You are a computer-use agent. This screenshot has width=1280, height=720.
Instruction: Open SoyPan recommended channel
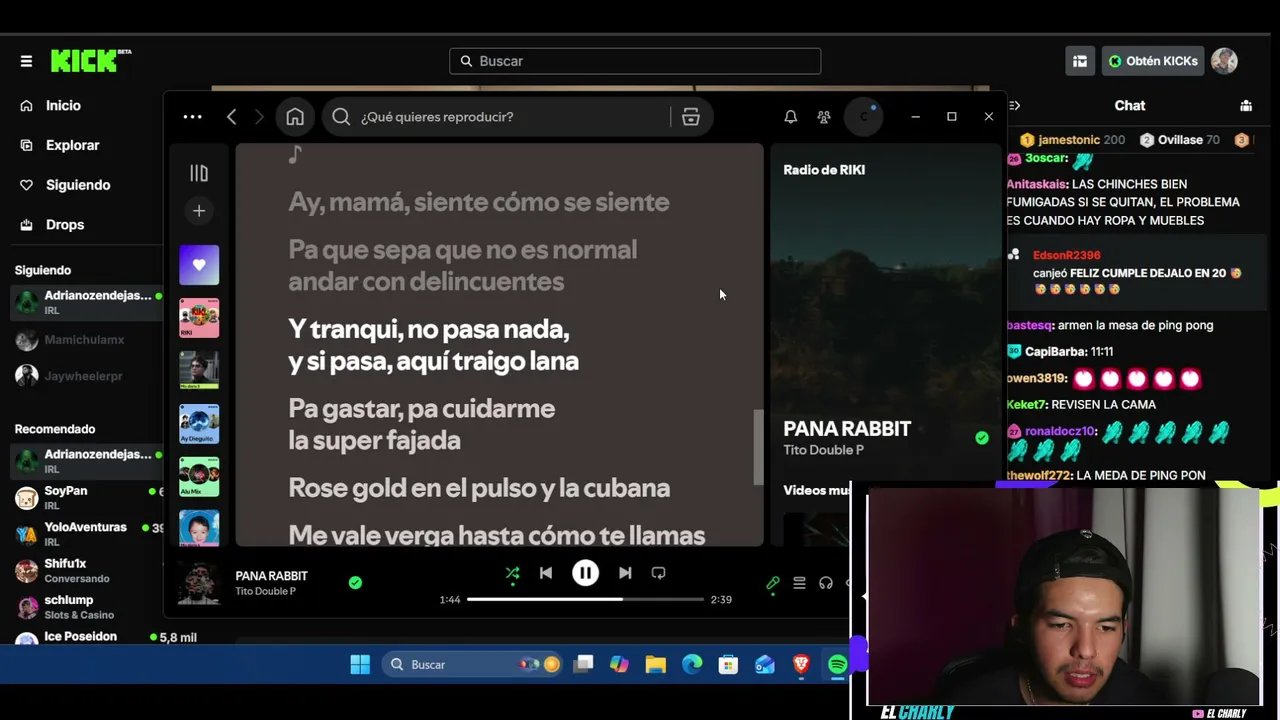pyautogui.click(x=85, y=497)
